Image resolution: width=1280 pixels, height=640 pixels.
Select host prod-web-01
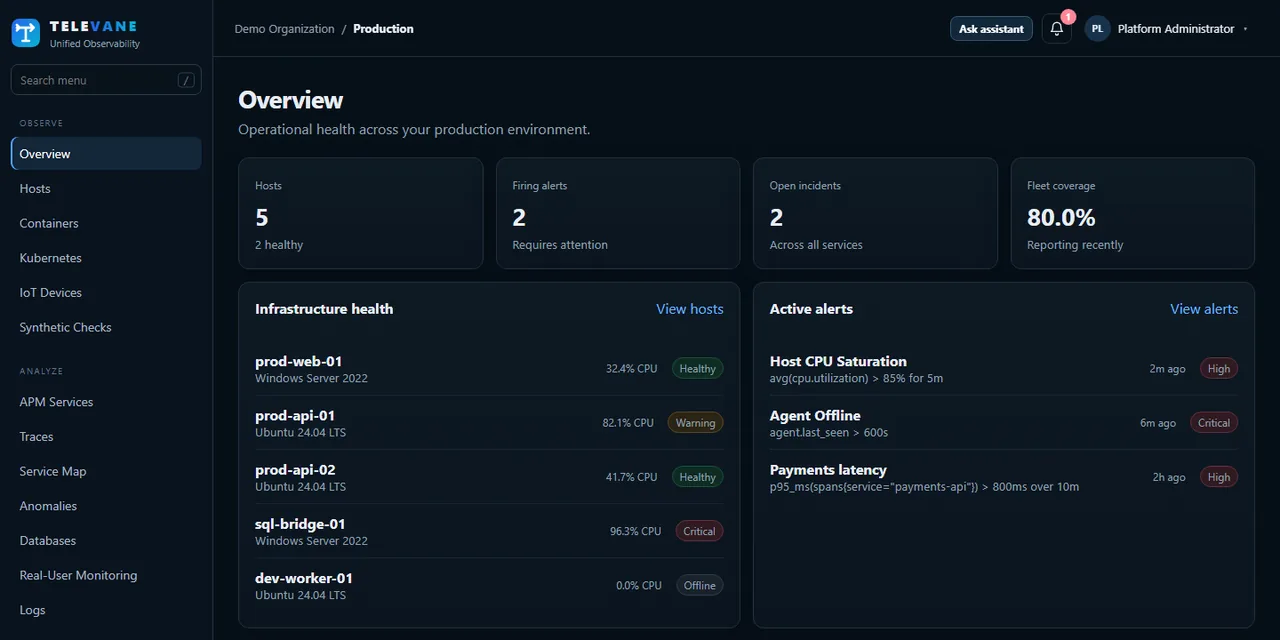coord(489,369)
